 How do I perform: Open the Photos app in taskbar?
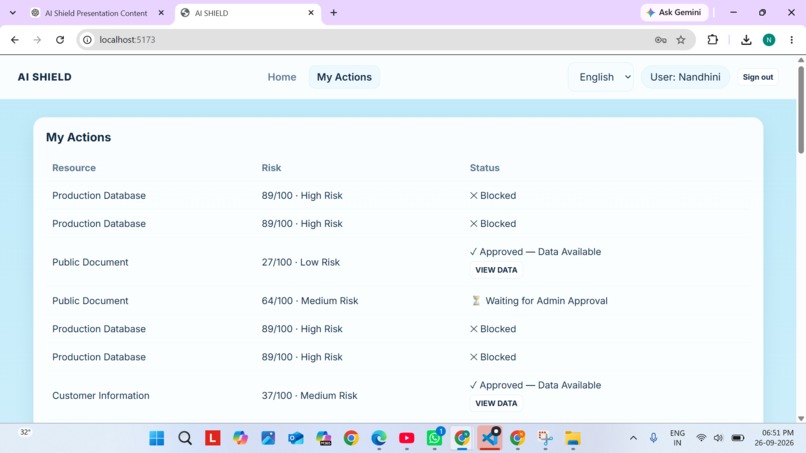268,438
